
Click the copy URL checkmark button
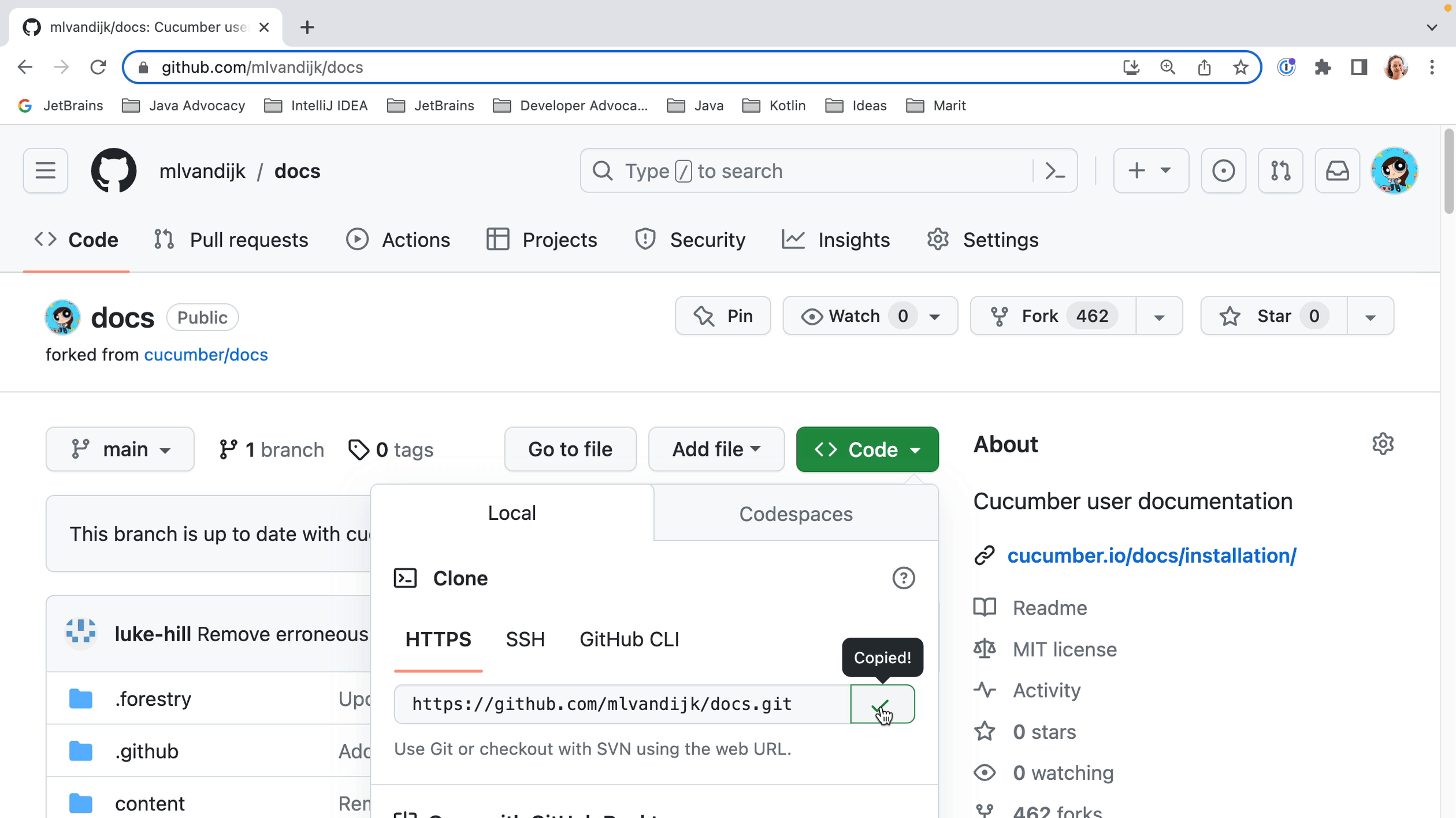click(x=882, y=704)
